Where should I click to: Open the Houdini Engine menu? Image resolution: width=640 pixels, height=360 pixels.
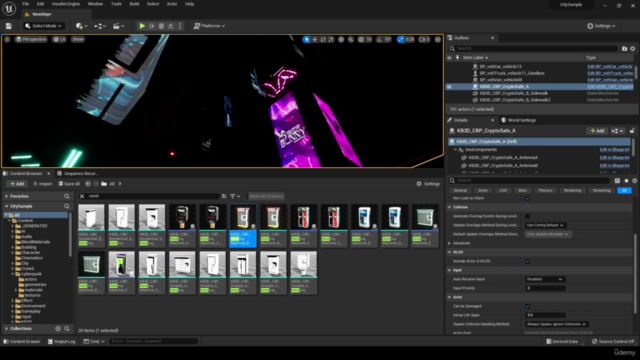pyautogui.click(x=66, y=4)
